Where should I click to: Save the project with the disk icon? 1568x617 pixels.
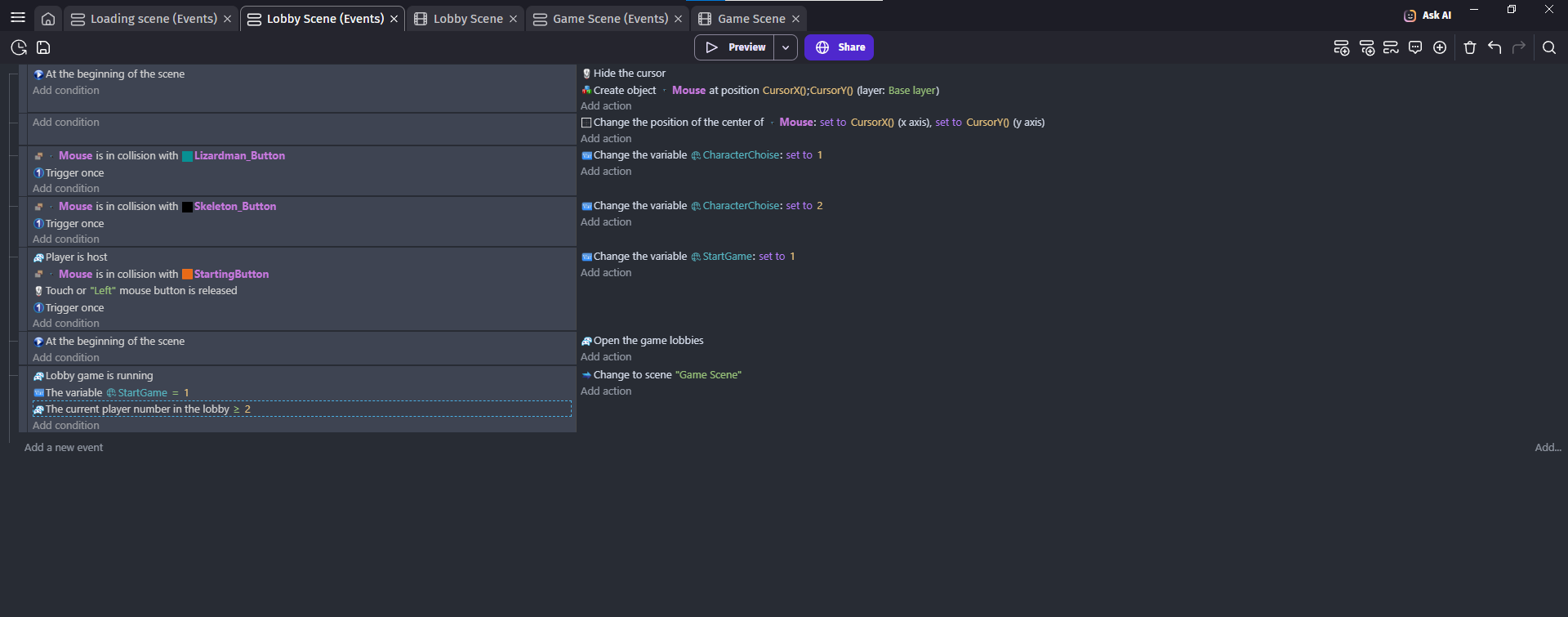pos(44,47)
